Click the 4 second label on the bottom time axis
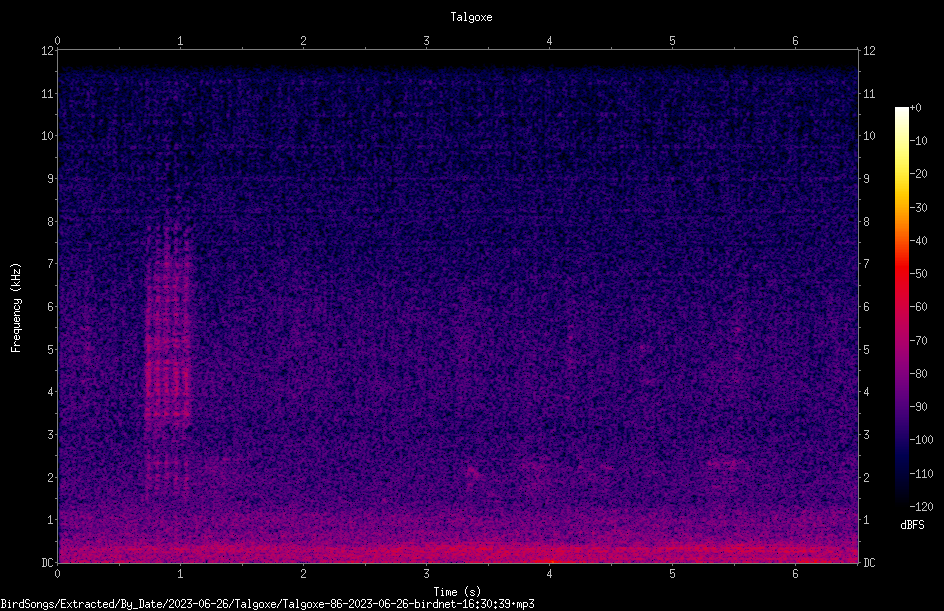The height and width of the screenshot is (611, 944). click(549, 574)
